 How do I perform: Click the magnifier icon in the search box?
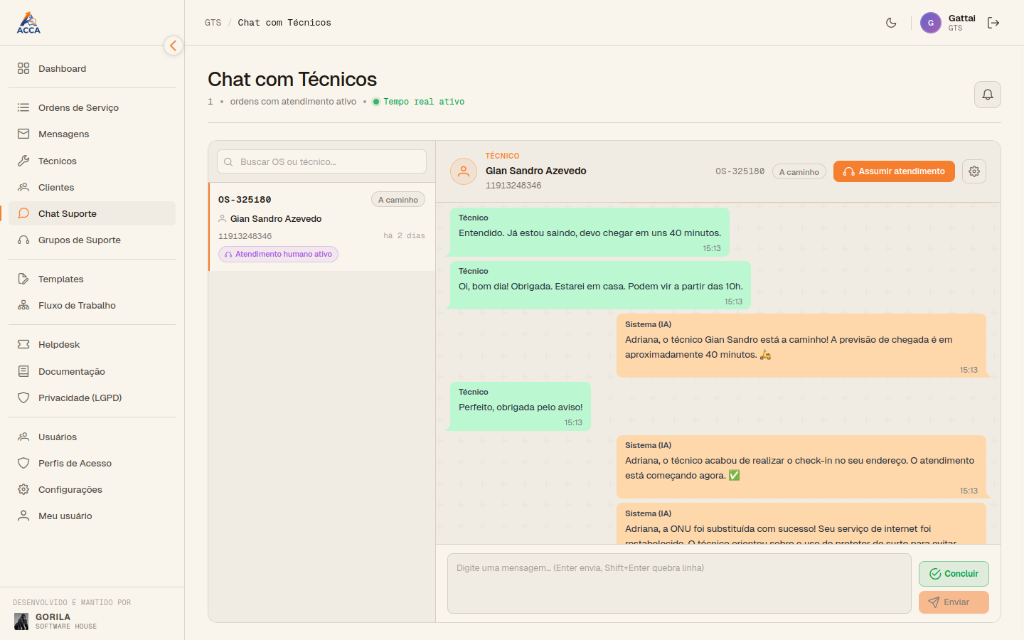(229, 162)
